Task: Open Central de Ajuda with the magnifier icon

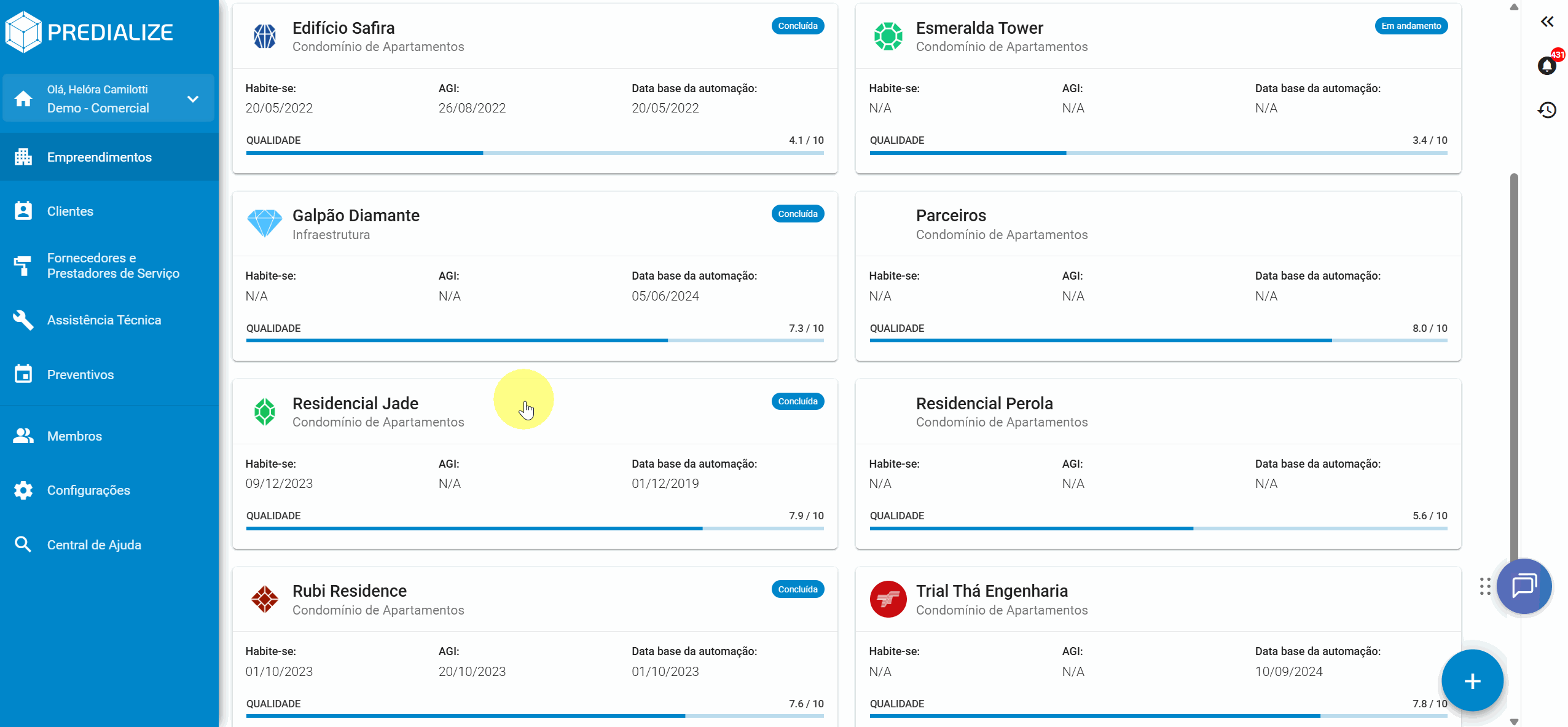Action: click(23, 544)
